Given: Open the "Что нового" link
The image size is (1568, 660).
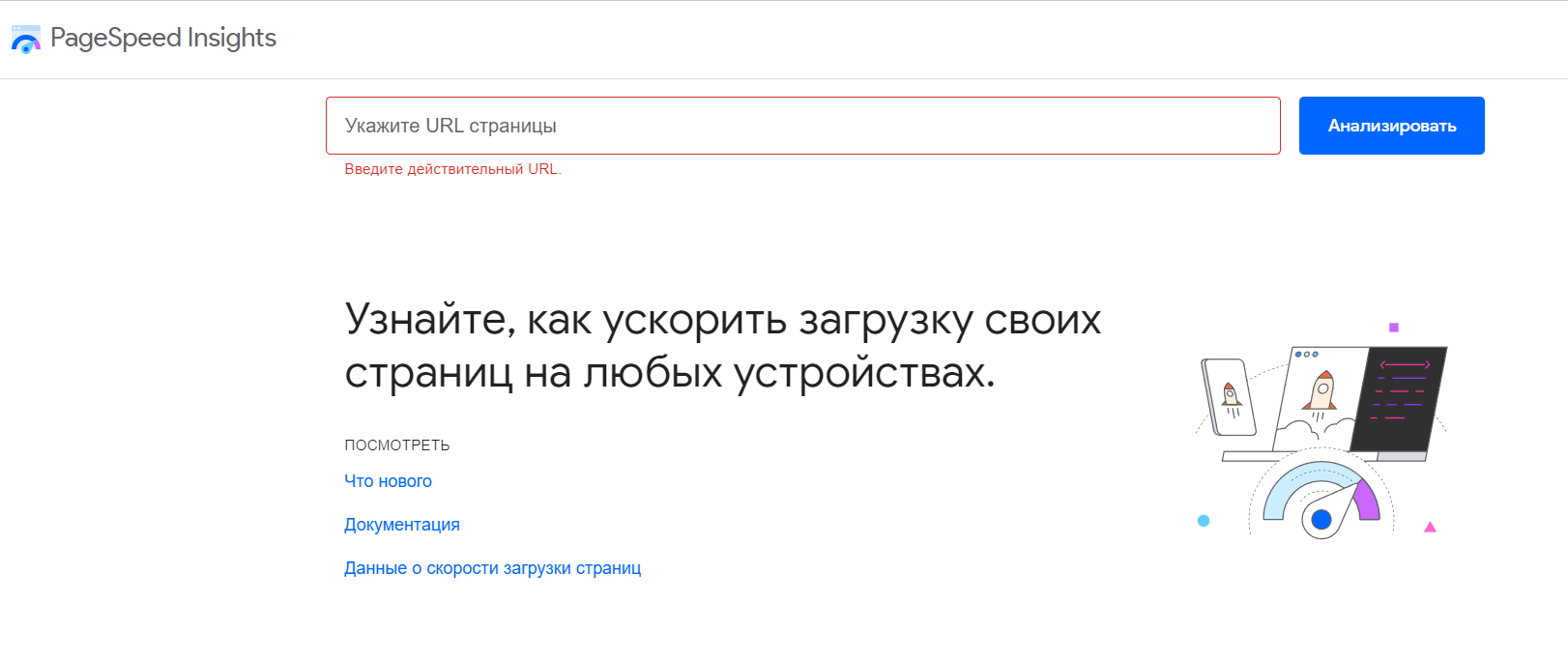Looking at the screenshot, I should [x=388, y=481].
